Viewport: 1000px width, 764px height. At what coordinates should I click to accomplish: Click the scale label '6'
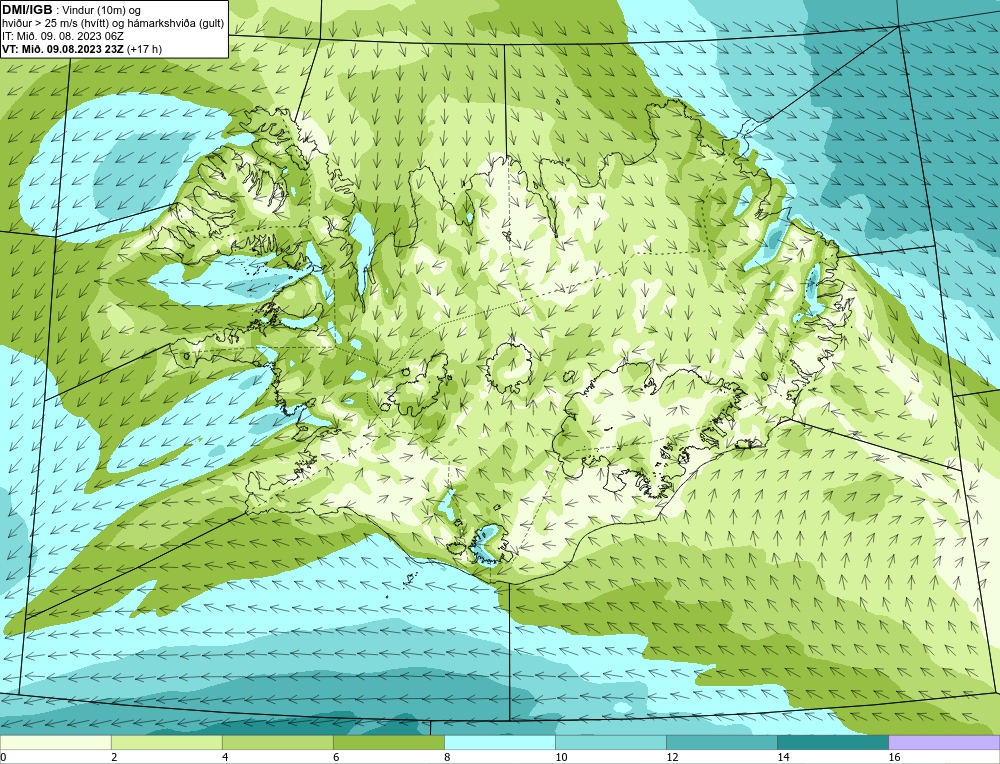(x=336, y=757)
